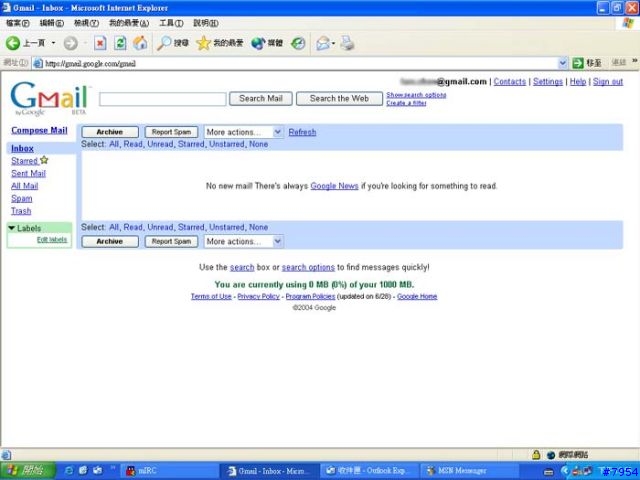Image resolution: width=640 pixels, height=480 pixels.
Task: Click the star icon beside Starred
Action: coord(44,160)
